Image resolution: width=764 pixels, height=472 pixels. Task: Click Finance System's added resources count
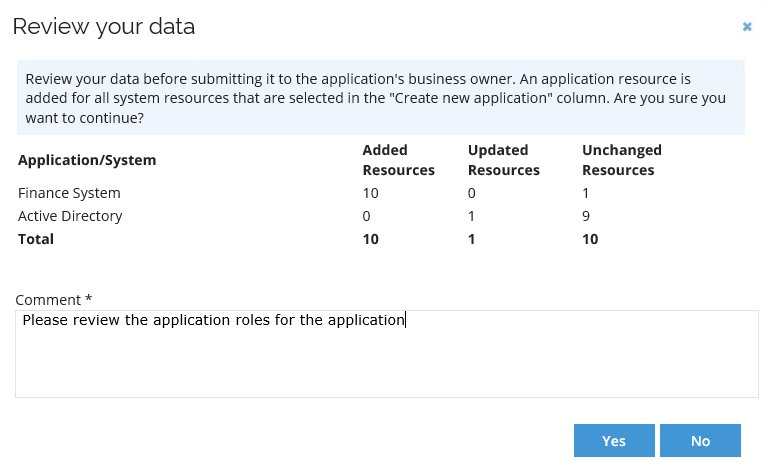coord(370,193)
